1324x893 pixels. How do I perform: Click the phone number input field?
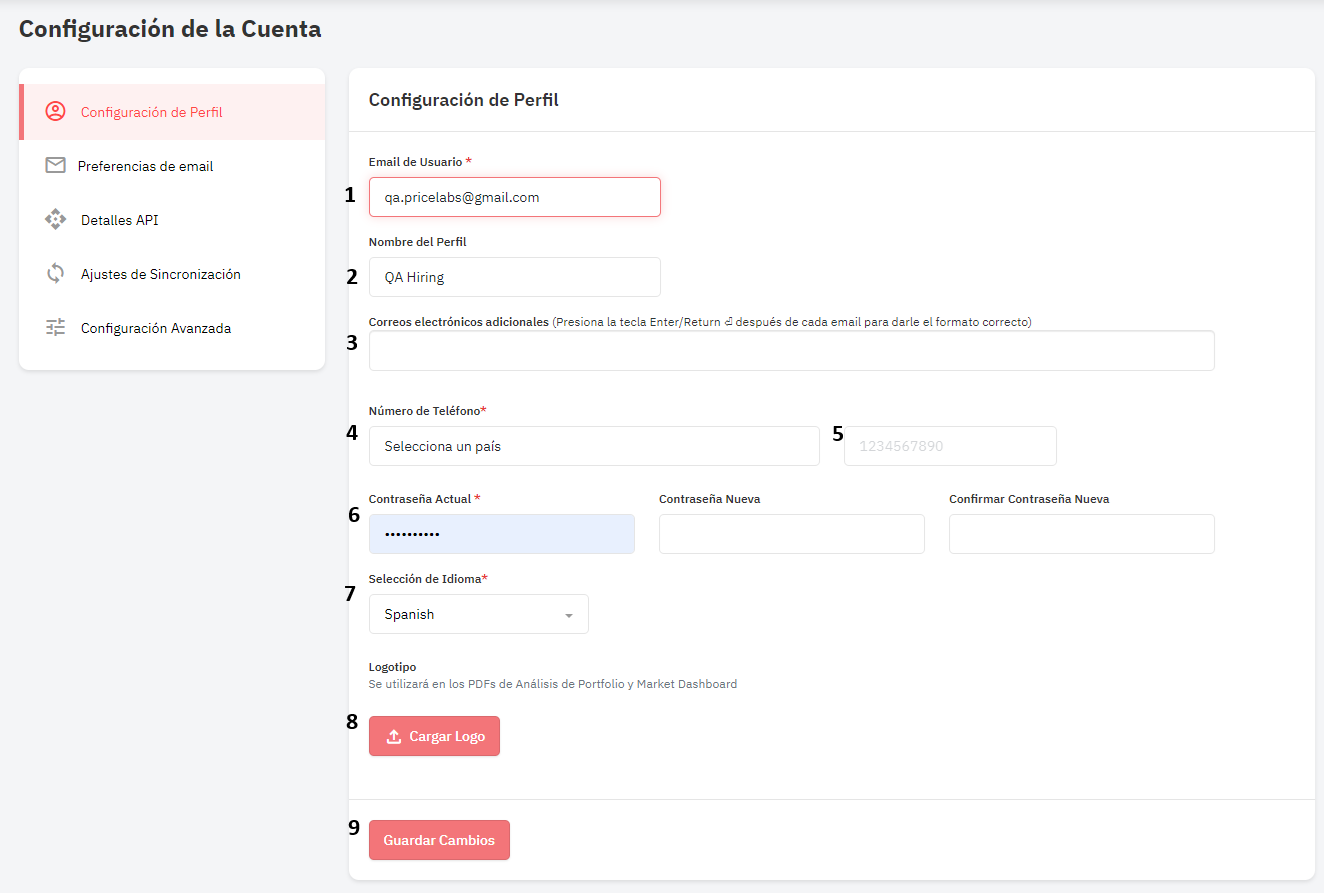pyautogui.click(x=950, y=446)
